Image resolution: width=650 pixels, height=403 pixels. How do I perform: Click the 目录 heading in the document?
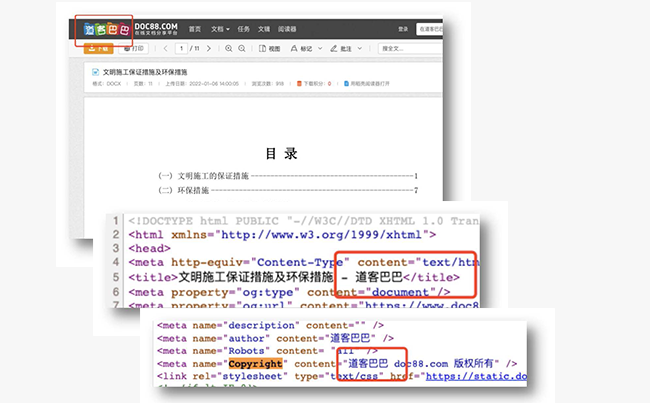[281, 154]
